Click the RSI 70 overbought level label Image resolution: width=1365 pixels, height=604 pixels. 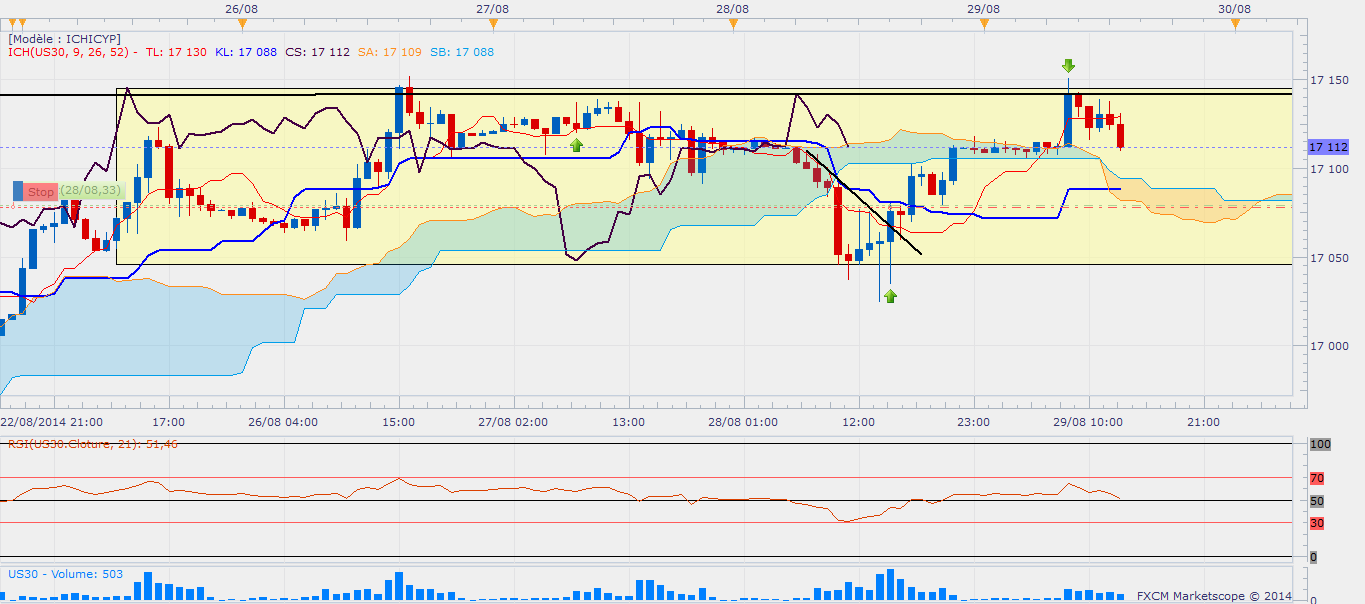pyautogui.click(x=1317, y=478)
